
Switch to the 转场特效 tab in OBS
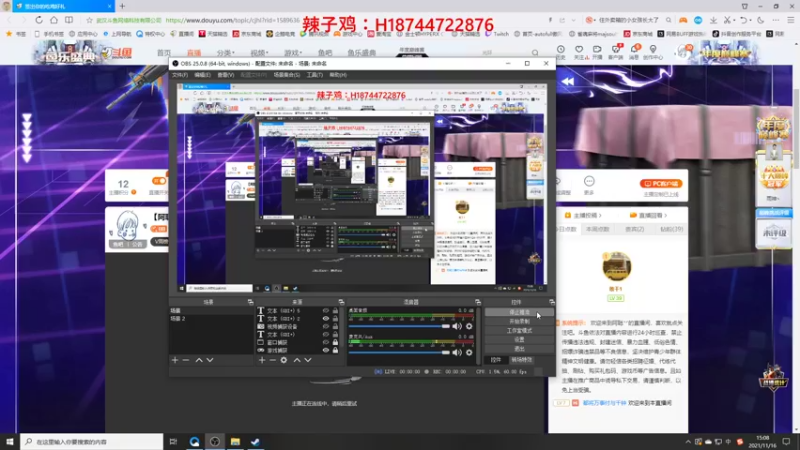[x=521, y=360]
